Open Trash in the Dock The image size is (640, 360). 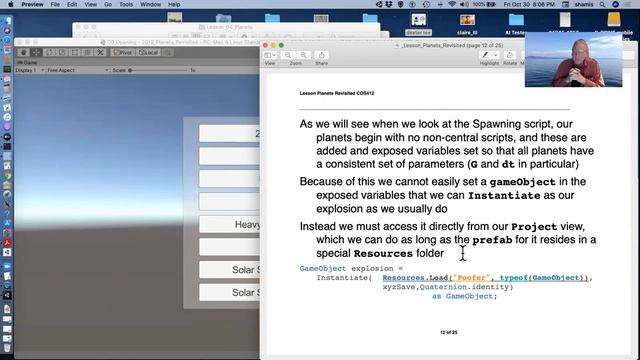[7, 348]
